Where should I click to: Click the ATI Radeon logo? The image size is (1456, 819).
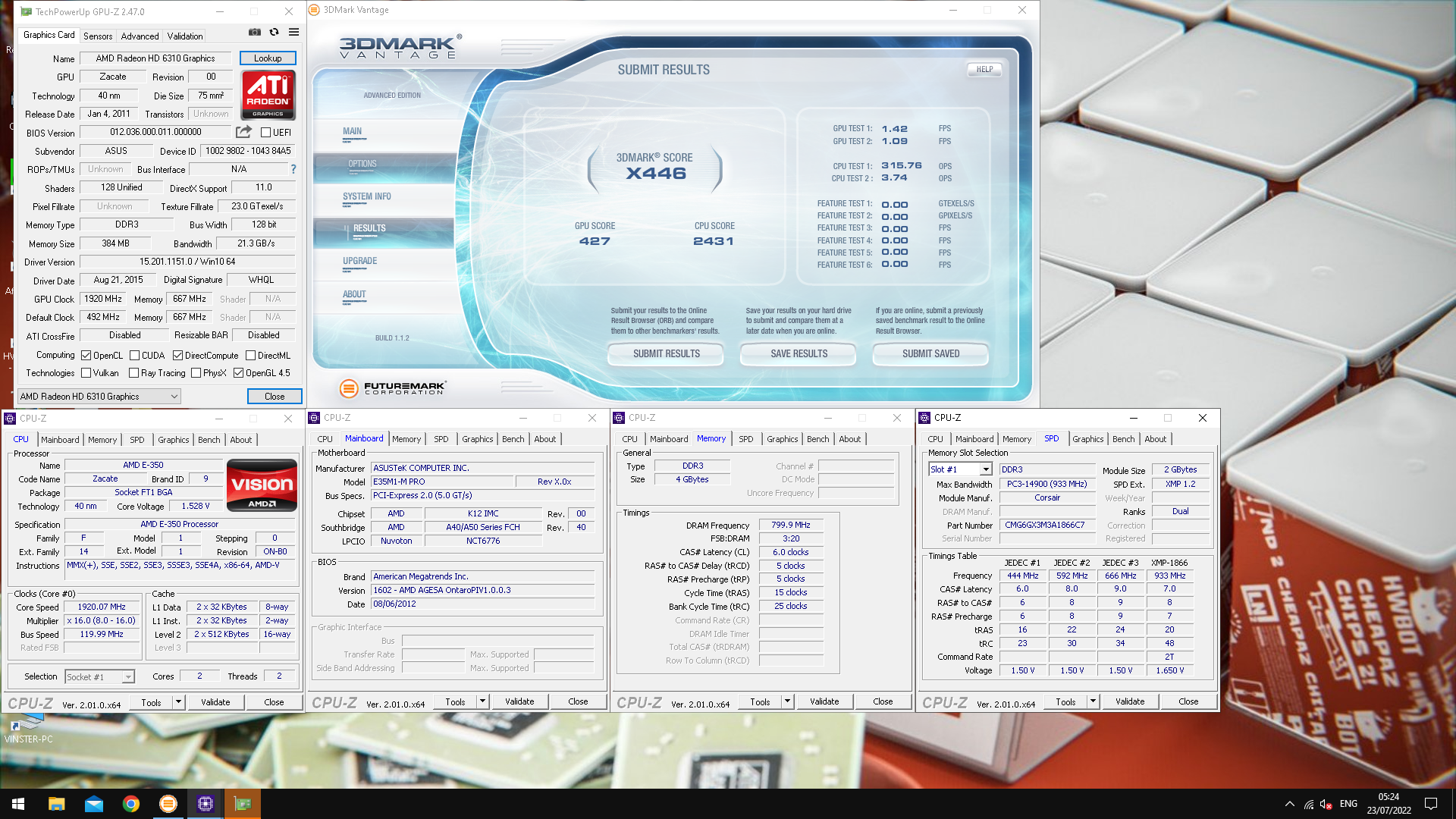coord(268,96)
